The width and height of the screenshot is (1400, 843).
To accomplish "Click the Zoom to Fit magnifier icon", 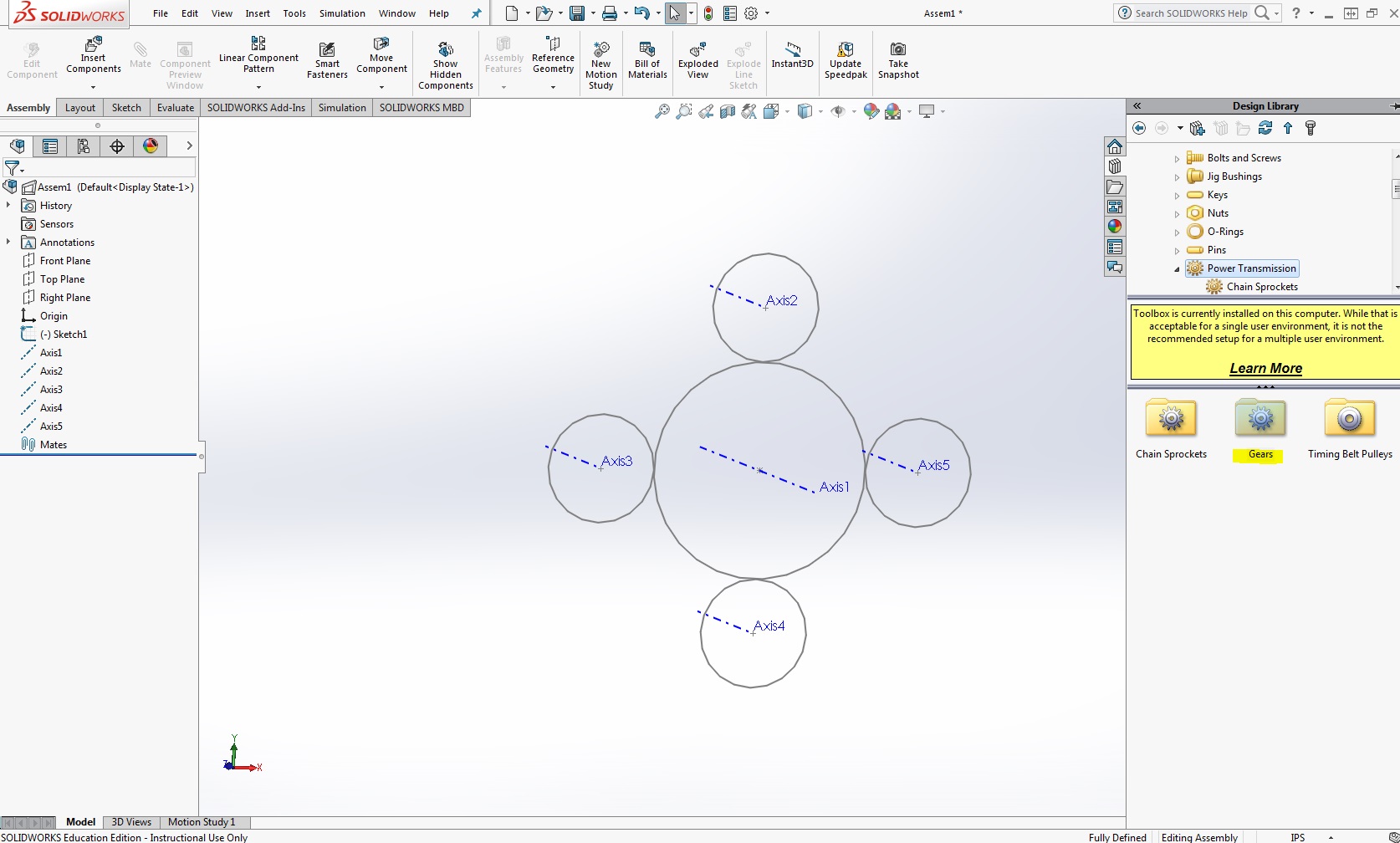I will [662, 111].
